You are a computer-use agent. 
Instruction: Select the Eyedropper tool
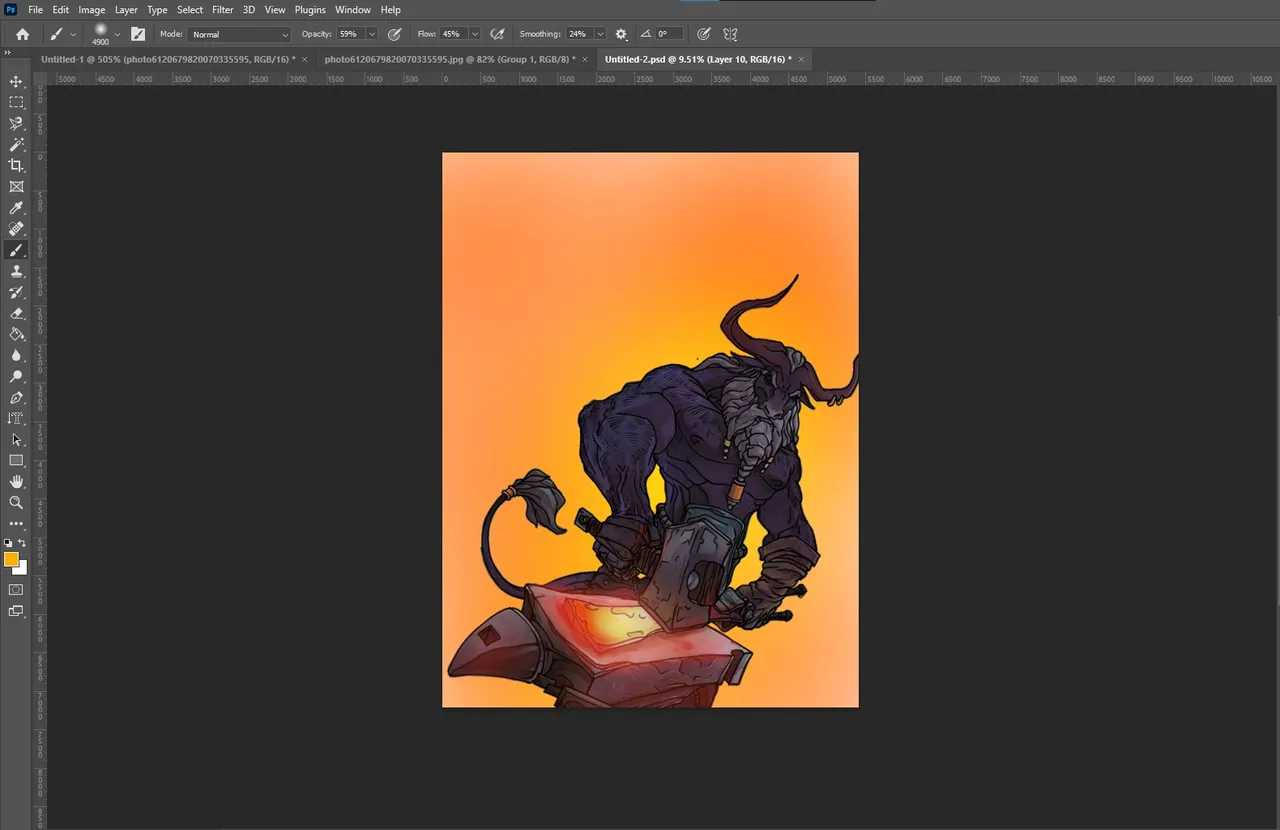(16, 208)
